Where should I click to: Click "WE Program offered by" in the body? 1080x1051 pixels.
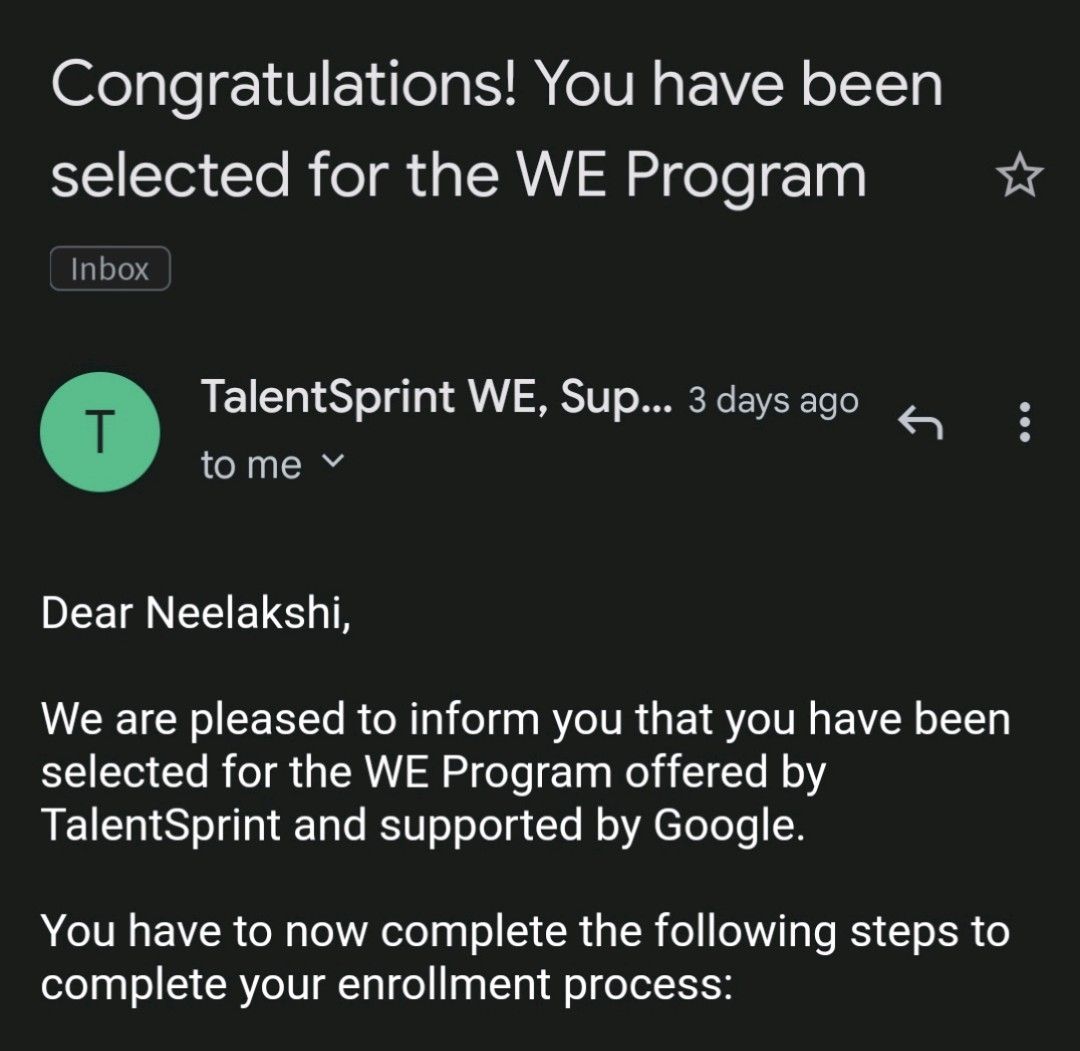[595, 772]
